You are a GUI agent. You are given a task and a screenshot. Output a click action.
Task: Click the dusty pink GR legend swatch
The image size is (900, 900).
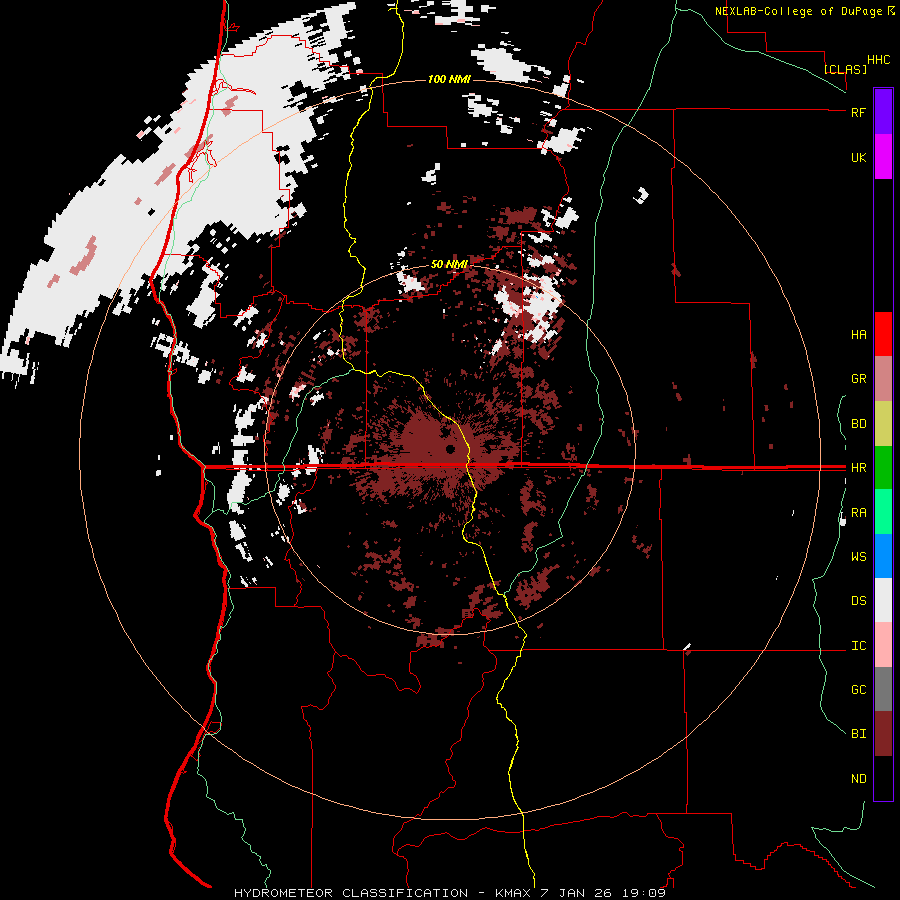[883, 378]
